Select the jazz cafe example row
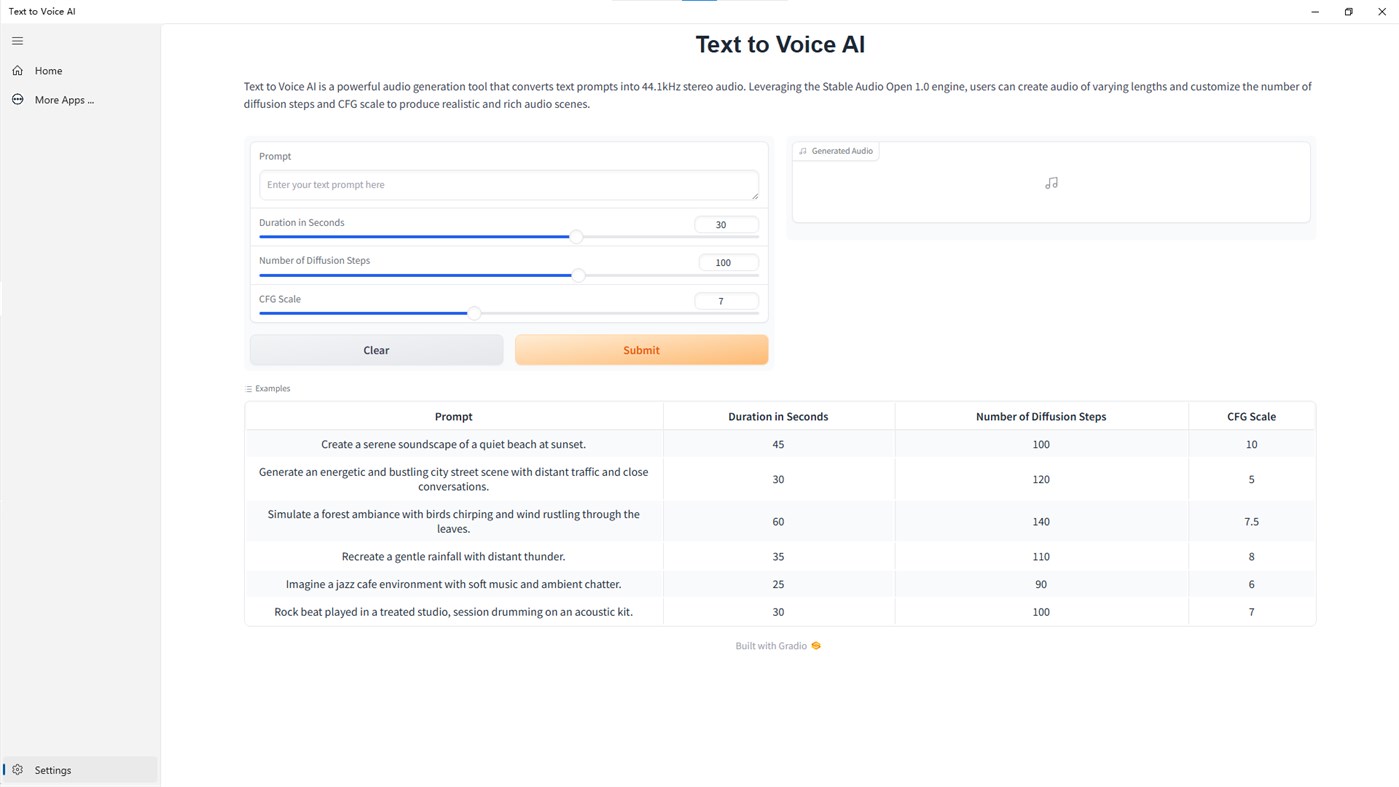The height and width of the screenshot is (787, 1399). 453,584
